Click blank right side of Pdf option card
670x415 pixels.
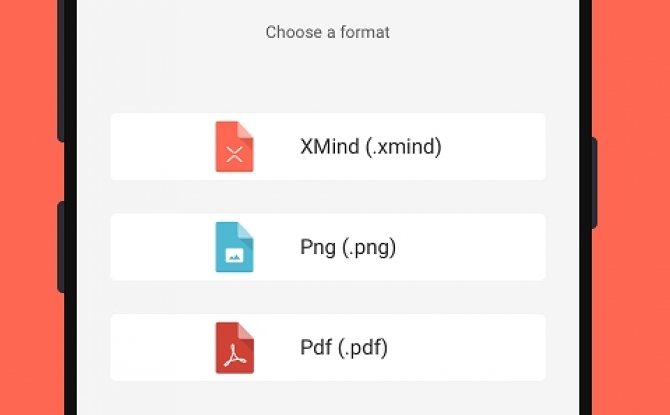tap(468, 347)
